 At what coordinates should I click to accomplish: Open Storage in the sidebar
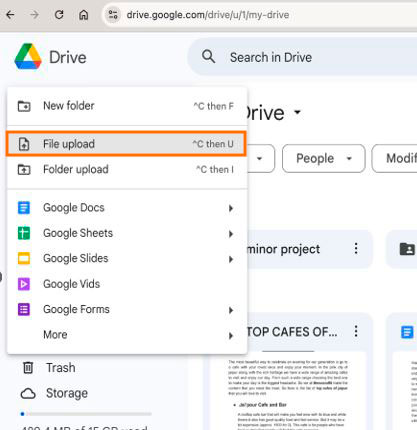[x=67, y=393]
